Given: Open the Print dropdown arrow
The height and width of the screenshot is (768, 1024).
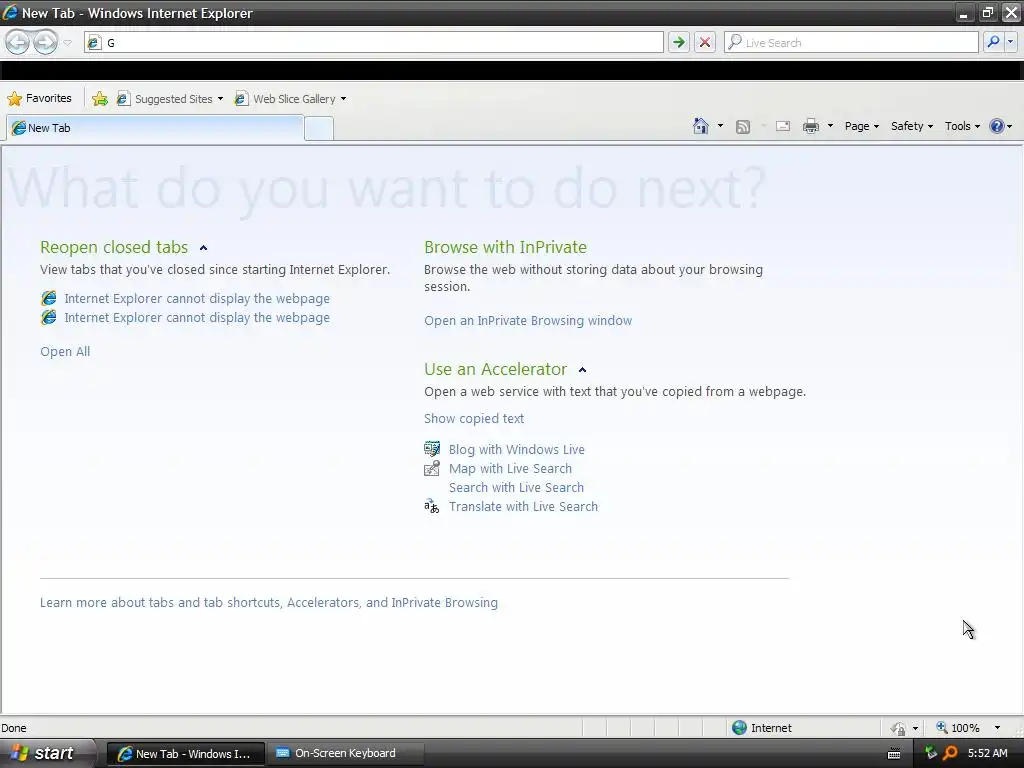Looking at the screenshot, I should tap(830, 126).
